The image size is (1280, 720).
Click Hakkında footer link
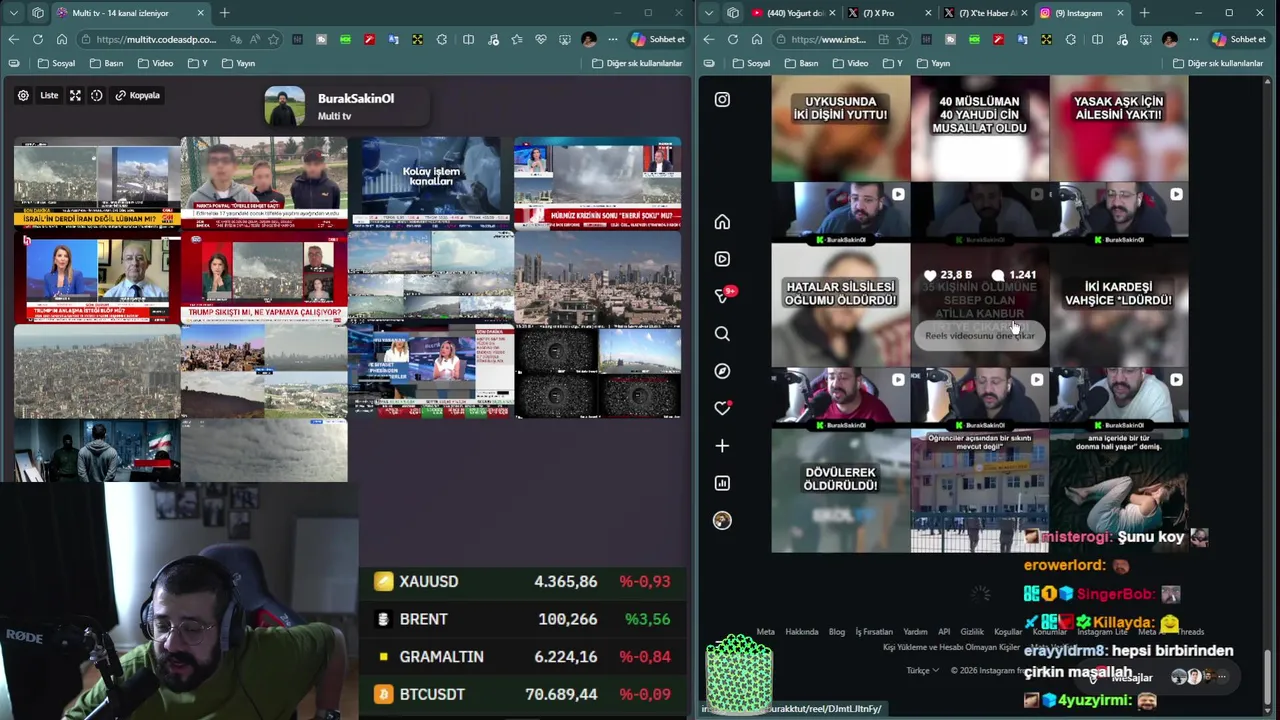point(801,632)
